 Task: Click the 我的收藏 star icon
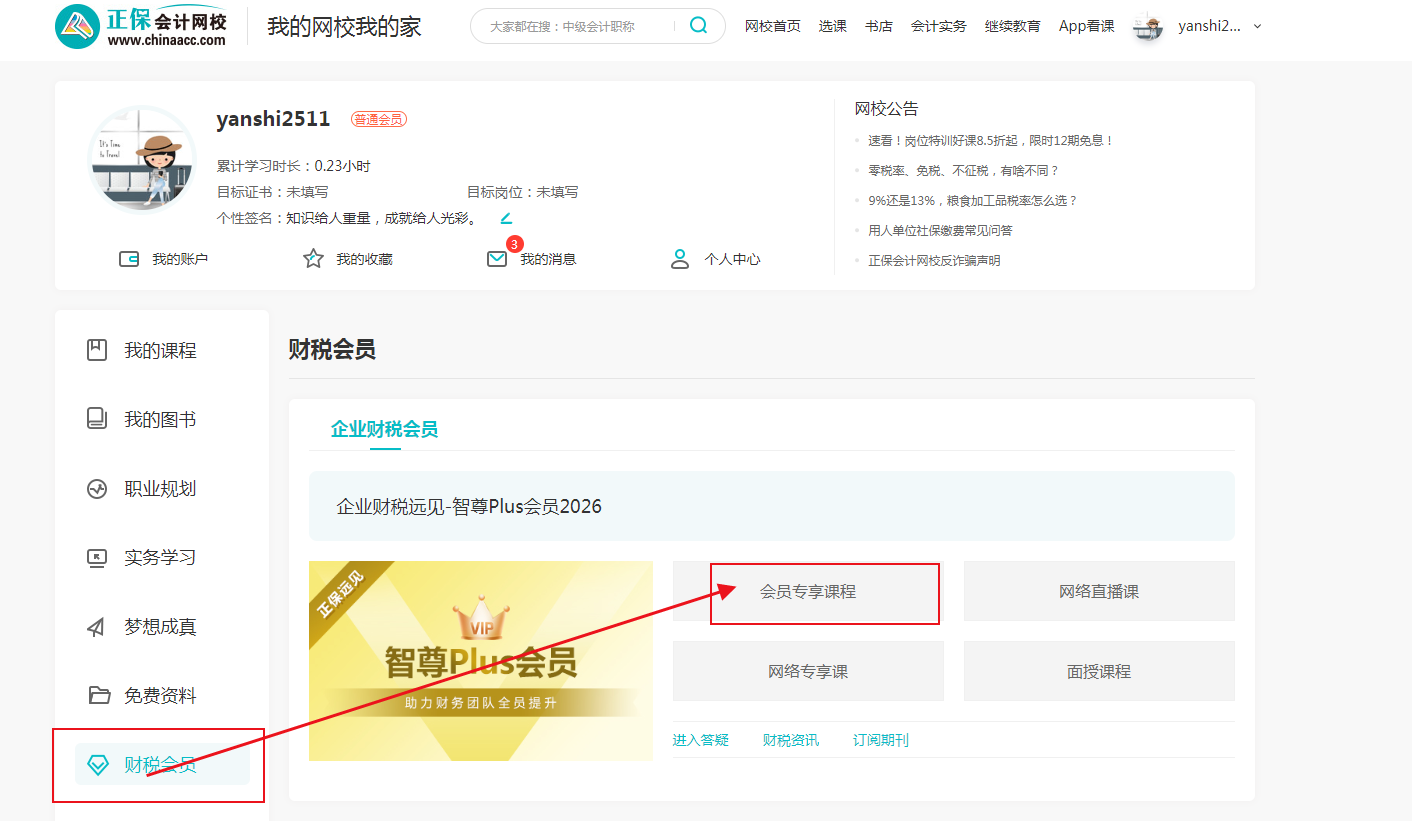point(313,259)
